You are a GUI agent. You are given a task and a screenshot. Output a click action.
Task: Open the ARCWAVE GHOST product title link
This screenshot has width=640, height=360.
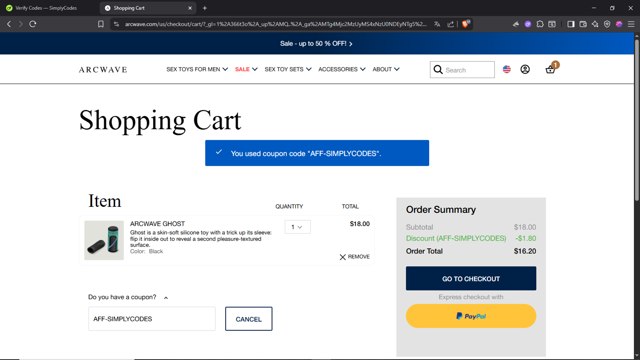point(157,224)
